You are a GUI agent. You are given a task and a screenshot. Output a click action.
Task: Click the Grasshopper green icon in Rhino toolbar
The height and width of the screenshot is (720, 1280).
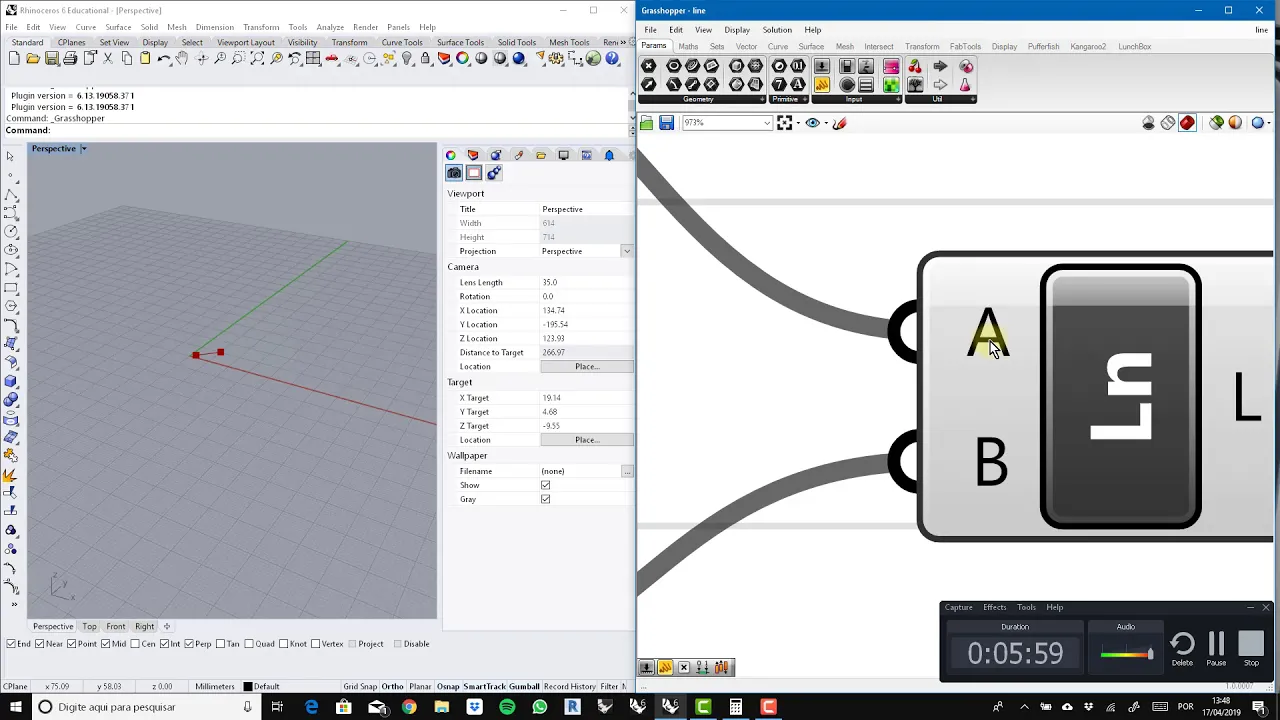click(x=593, y=58)
